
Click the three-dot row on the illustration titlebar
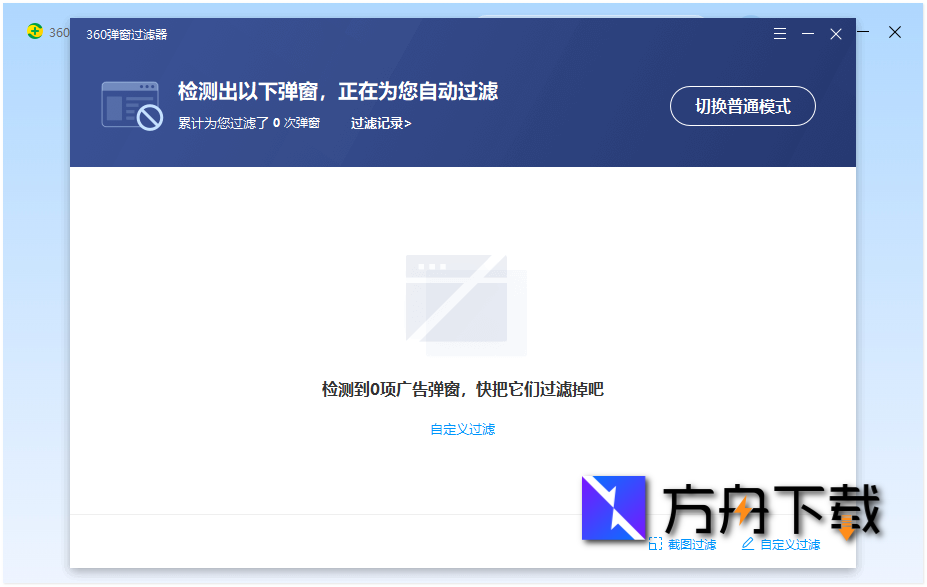pyautogui.click(x=430, y=265)
